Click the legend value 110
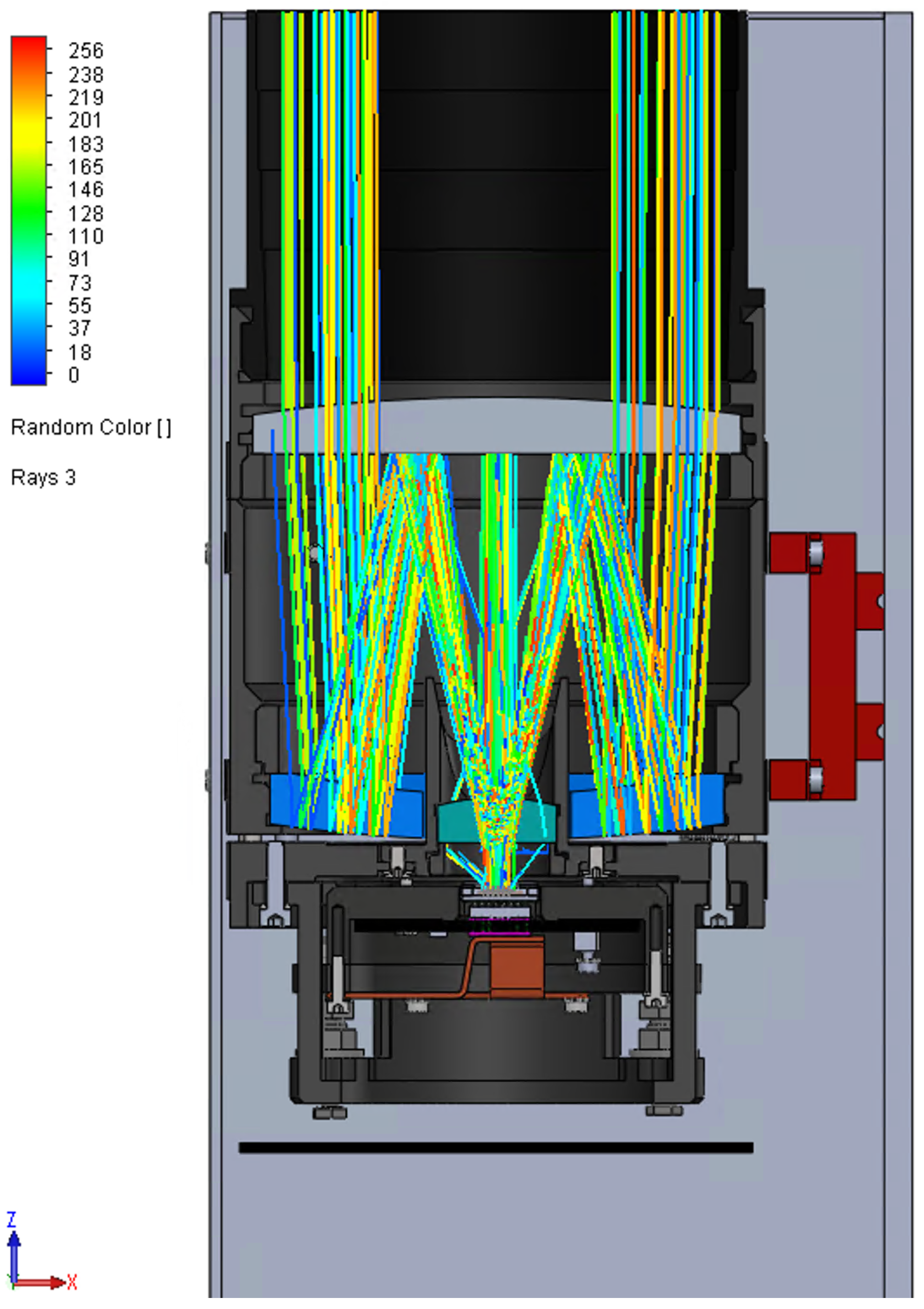The height and width of the screenshot is (1309, 924). [86, 236]
